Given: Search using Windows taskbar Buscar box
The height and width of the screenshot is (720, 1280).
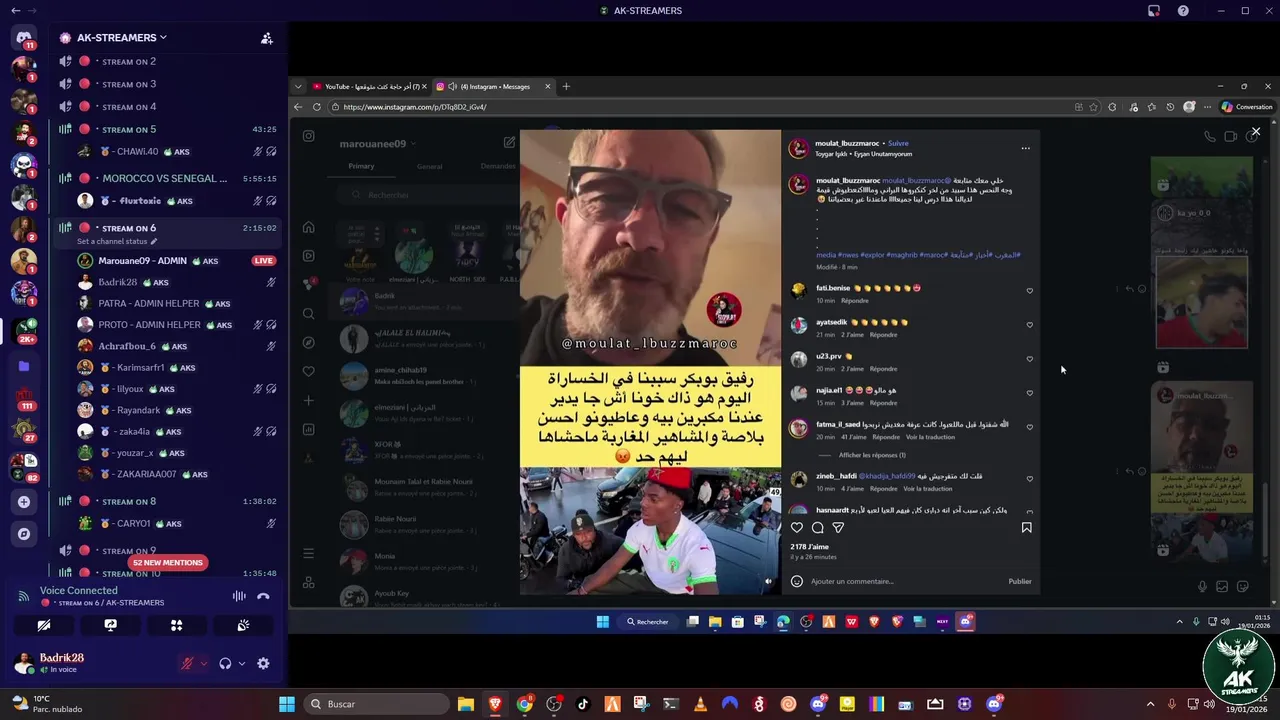Looking at the screenshot, I should pos(375,704).
